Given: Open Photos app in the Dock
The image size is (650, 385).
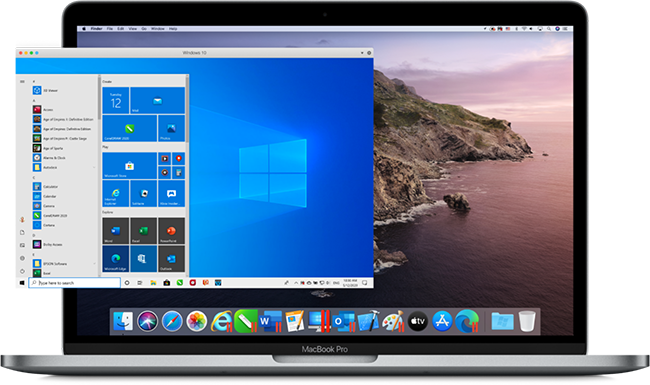Looking at the screenshot, I should (x=196, y=322).
